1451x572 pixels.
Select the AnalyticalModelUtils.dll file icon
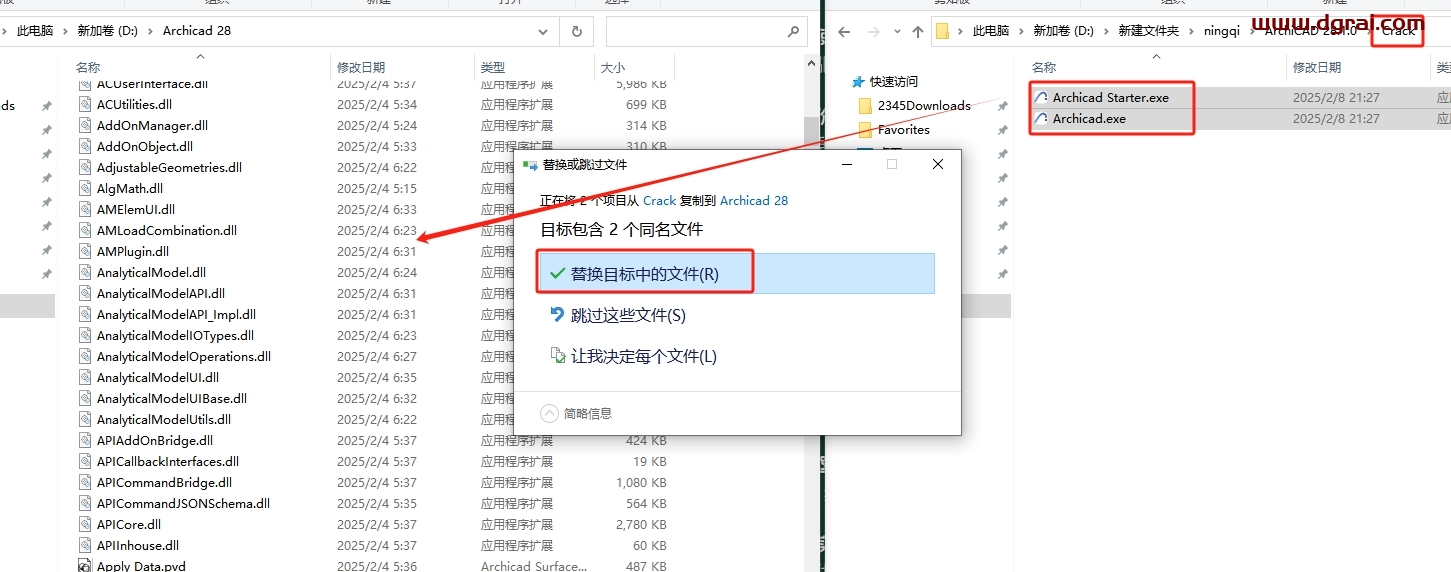86,419
